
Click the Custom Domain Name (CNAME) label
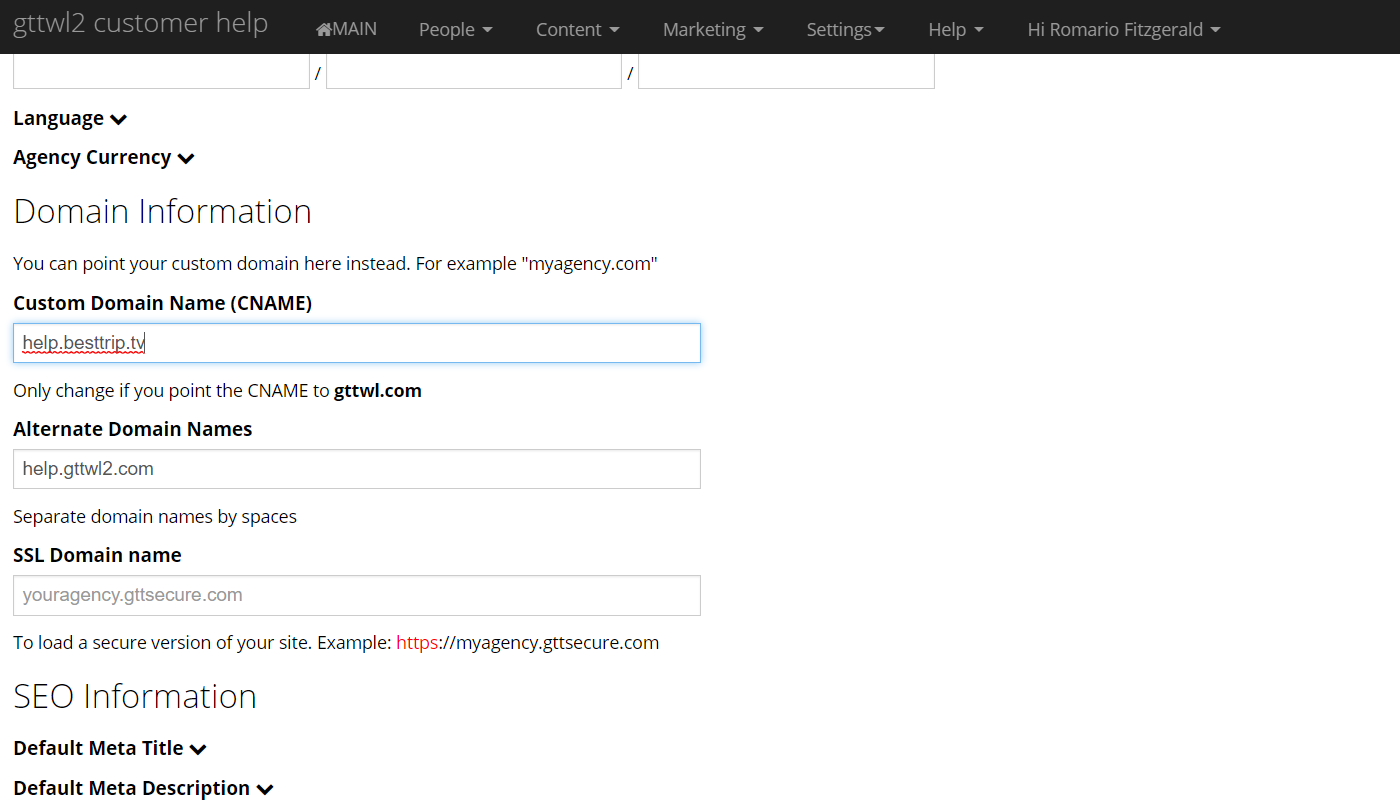tap(162, 303)
